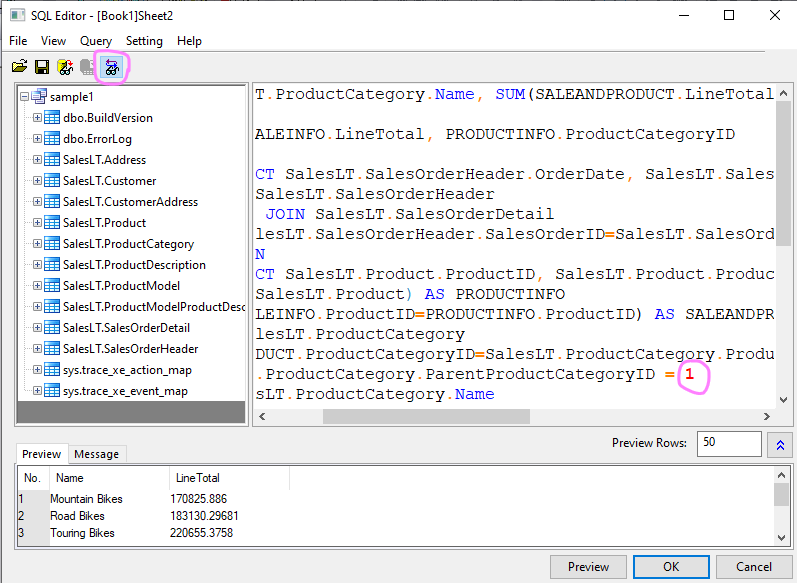797x583 pixels.
Task: Click the grayed-out toolbar icon
Action: 88,67
